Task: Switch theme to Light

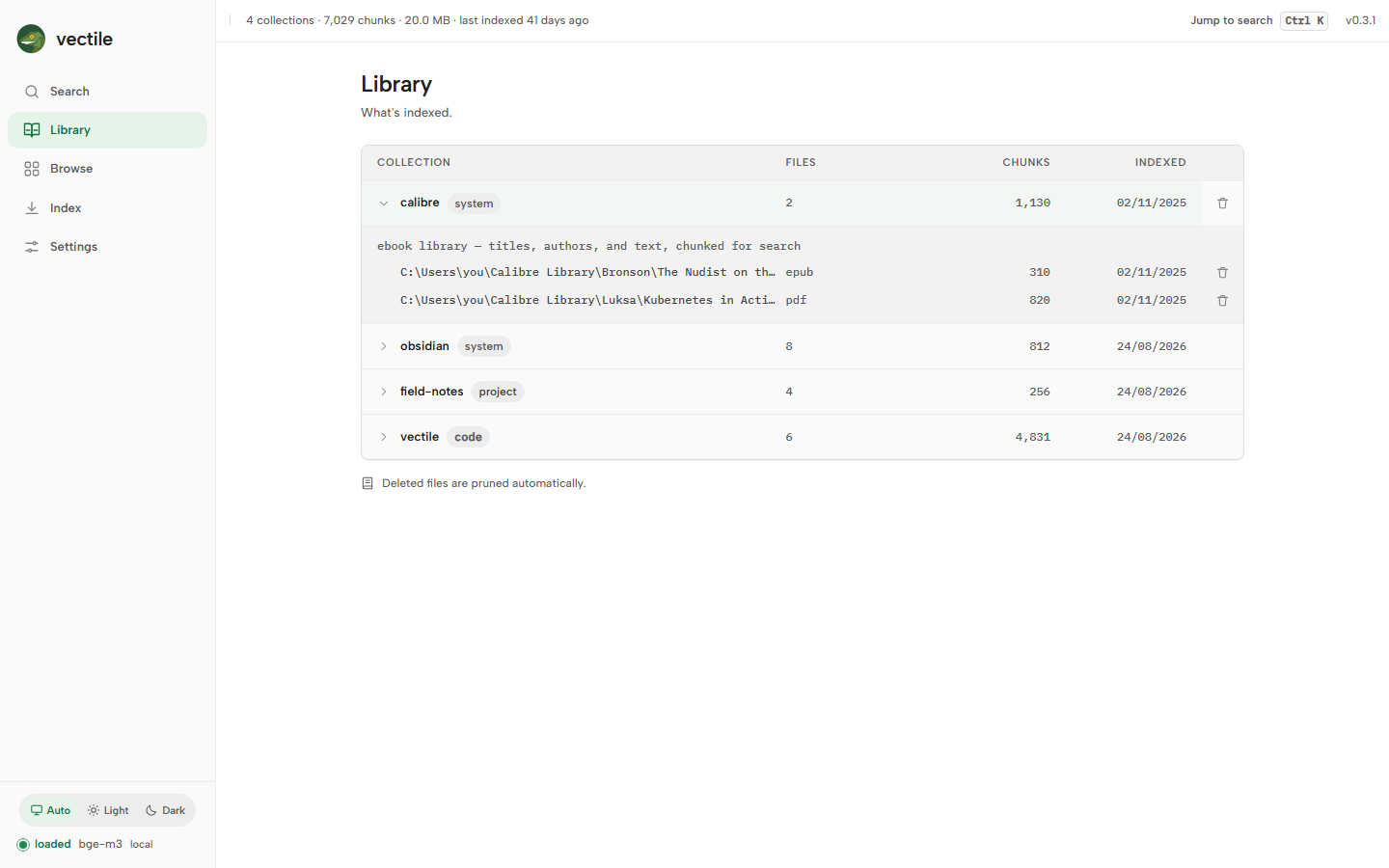Action: [108, 810]
